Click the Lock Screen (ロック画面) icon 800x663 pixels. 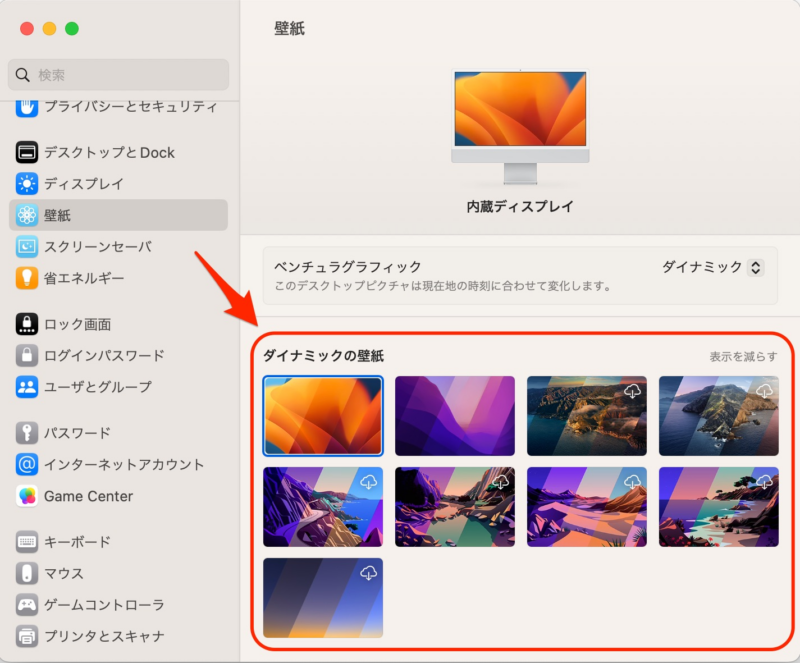[27, 324]
